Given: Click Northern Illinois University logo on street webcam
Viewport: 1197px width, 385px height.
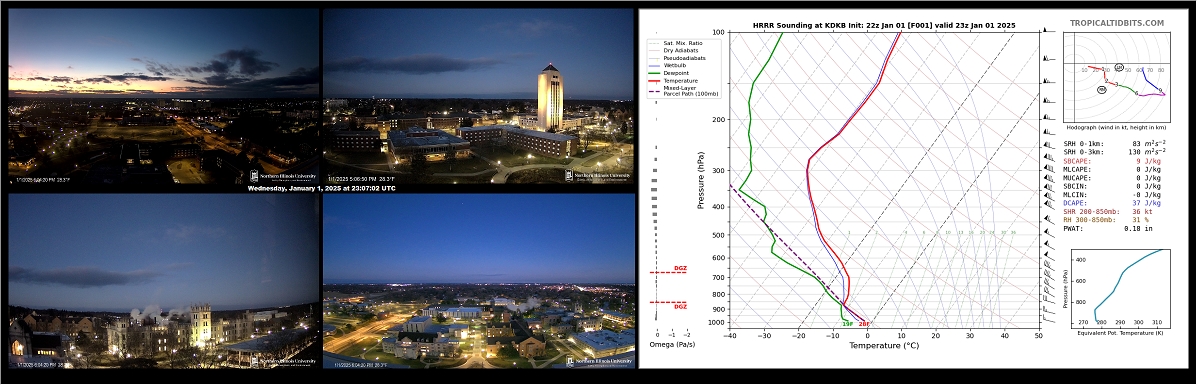Looking at the screenshot, I should point(599,361).
